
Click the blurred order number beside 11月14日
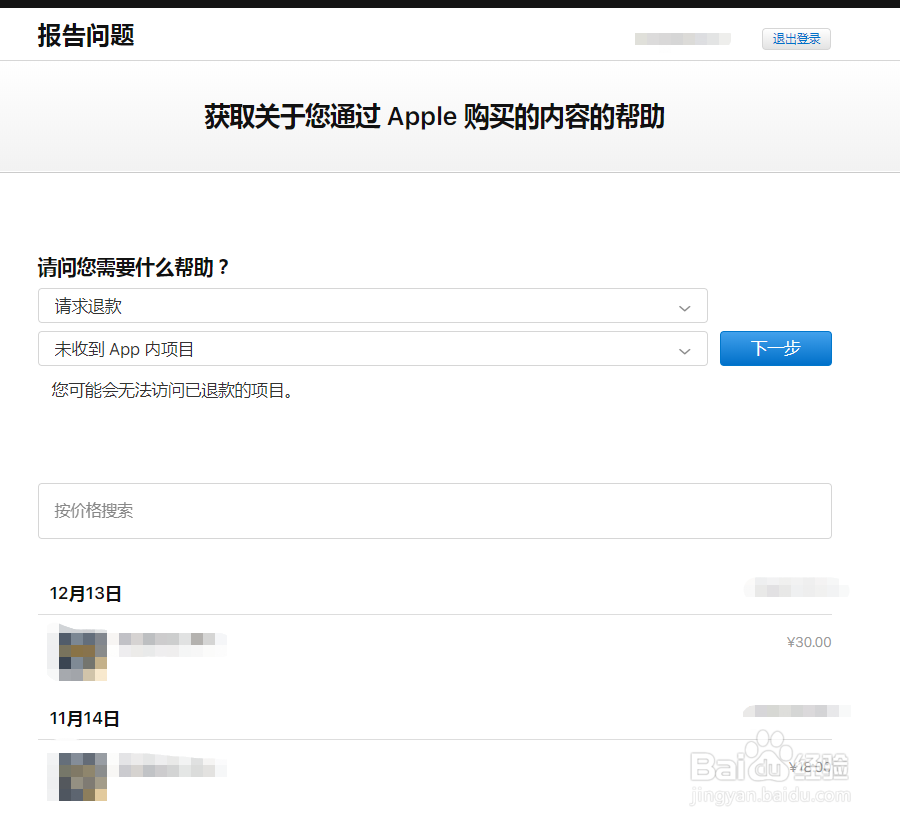(795, 711)
